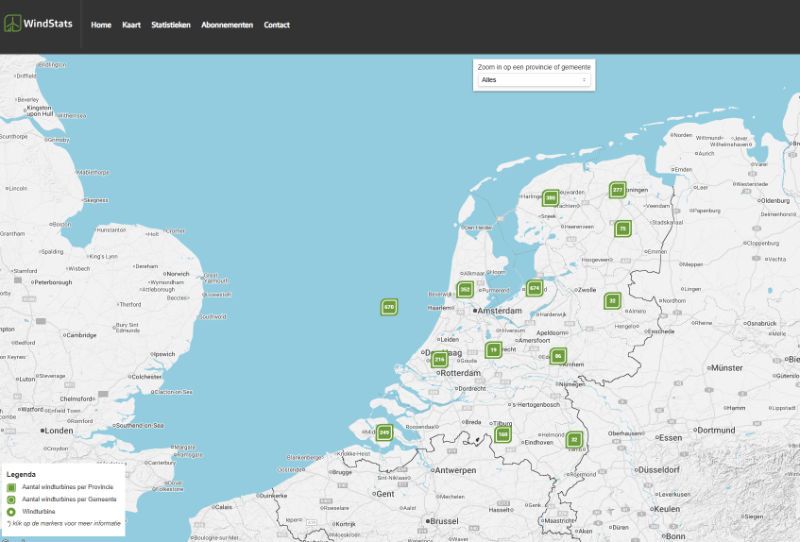Image resolution: width=800 pixels, height=542 pixels.
Task: Click 'Aantal windturbines per Gemeente' legend text
Action: (69, 500)
